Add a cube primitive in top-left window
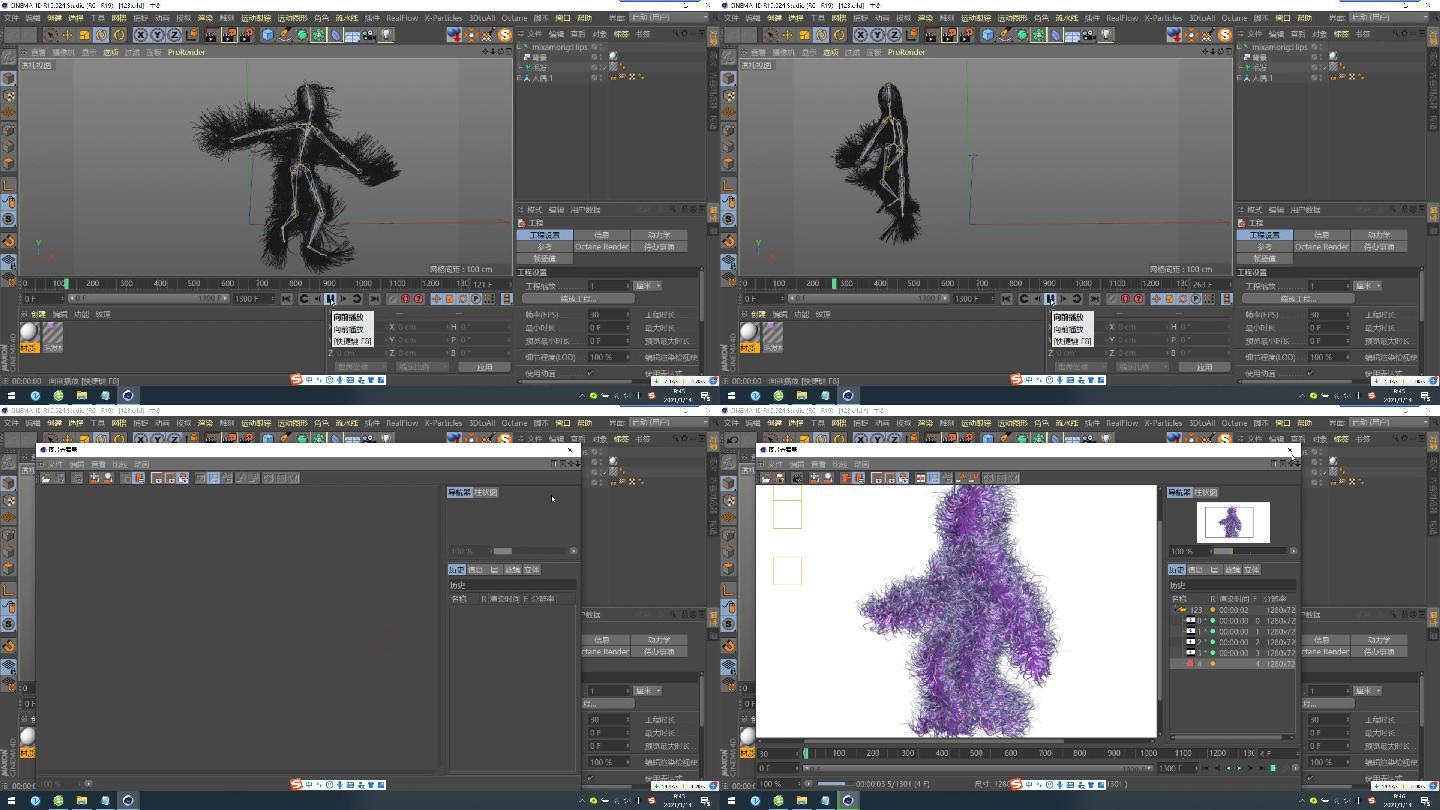The height and width of the screenshot is (810, 1440). pos(267,35)
